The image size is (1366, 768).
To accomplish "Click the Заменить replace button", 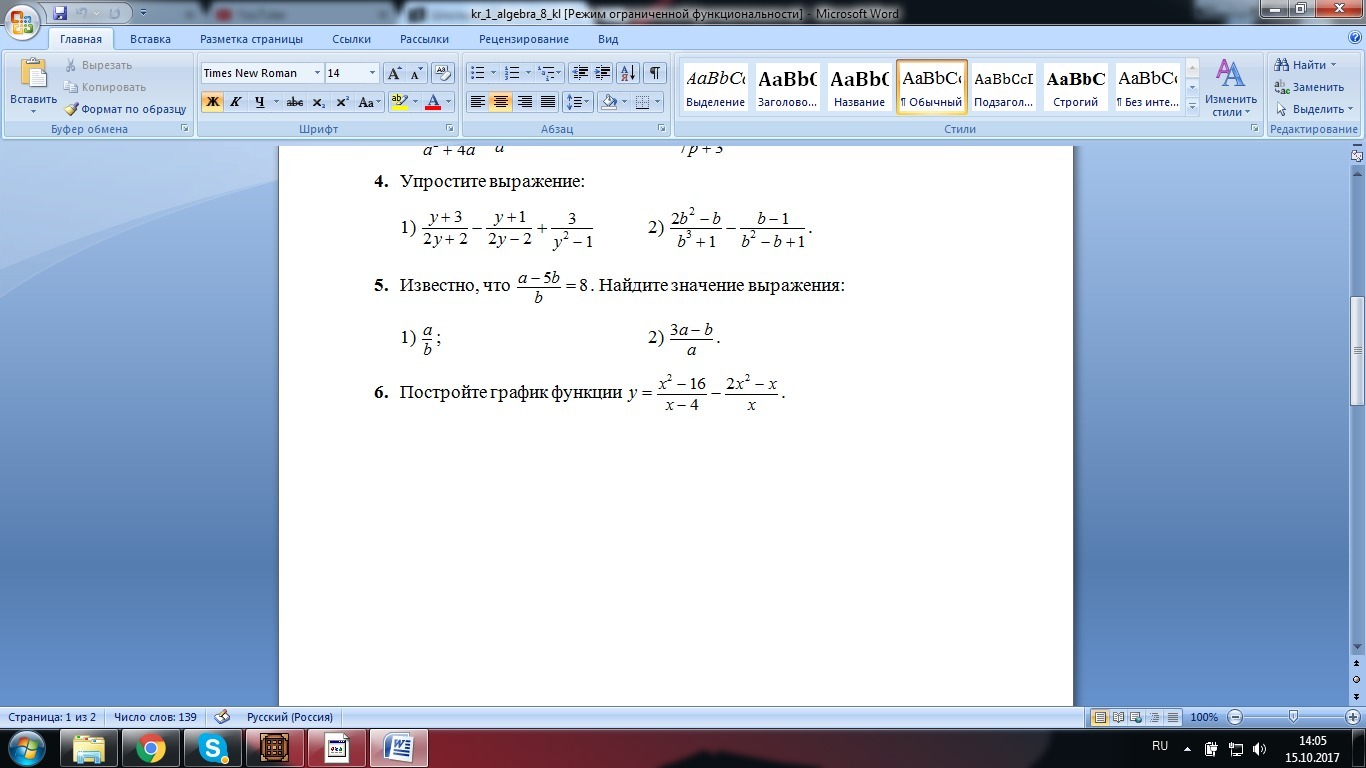I will (x=1309, y=87).
